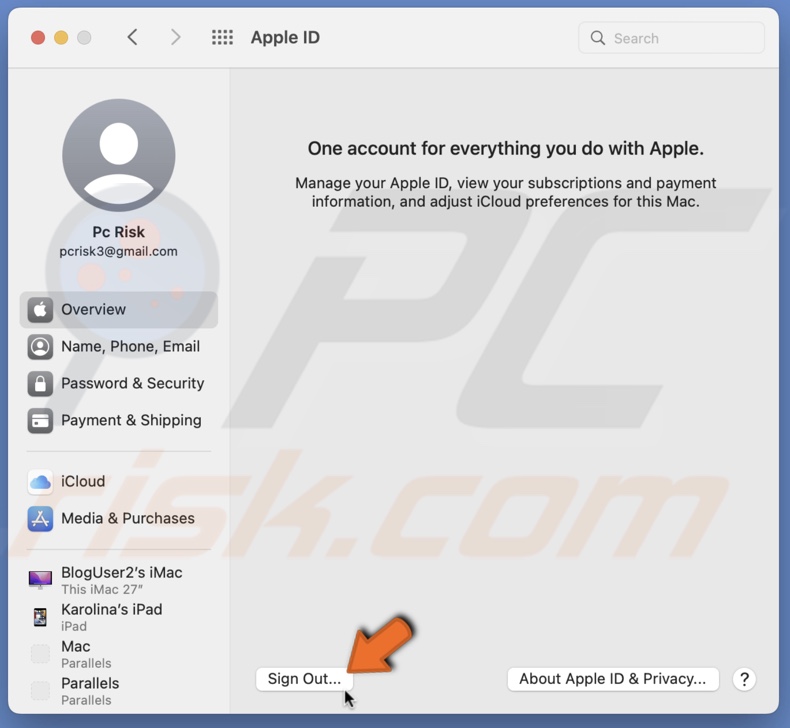
Task: Click in the Search field
Action: coord(671,38)
